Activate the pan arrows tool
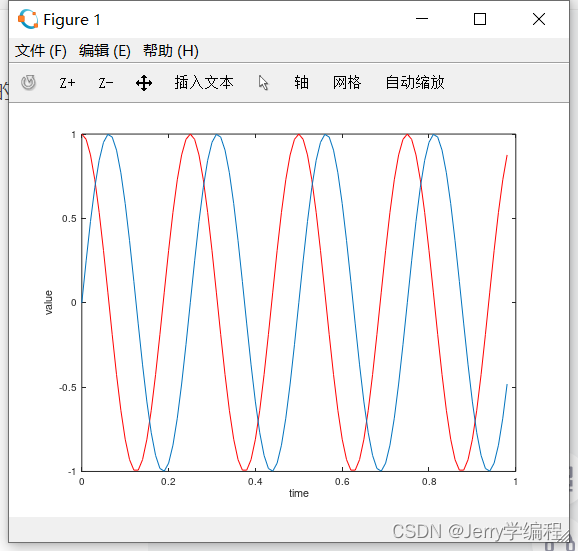The width and height of the screenshot is (578, 551). coord(144,83)
